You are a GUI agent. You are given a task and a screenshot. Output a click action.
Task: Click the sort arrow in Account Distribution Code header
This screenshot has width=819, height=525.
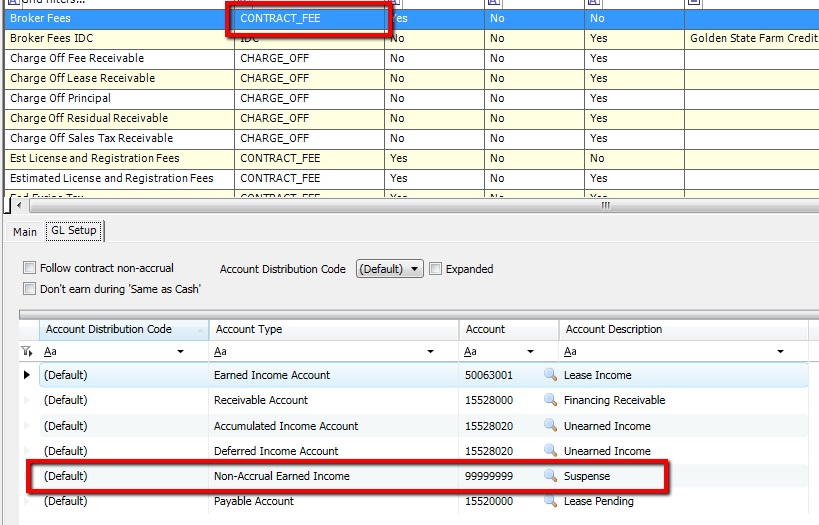click(x=200, y=330)
